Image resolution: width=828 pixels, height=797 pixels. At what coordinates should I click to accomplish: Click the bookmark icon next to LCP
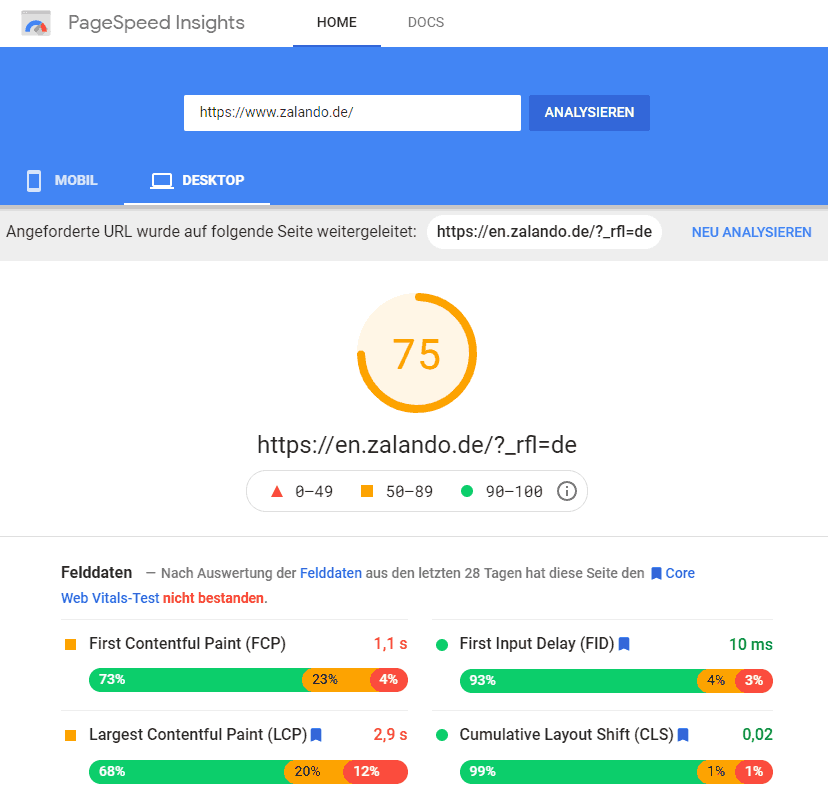[316, 735]
